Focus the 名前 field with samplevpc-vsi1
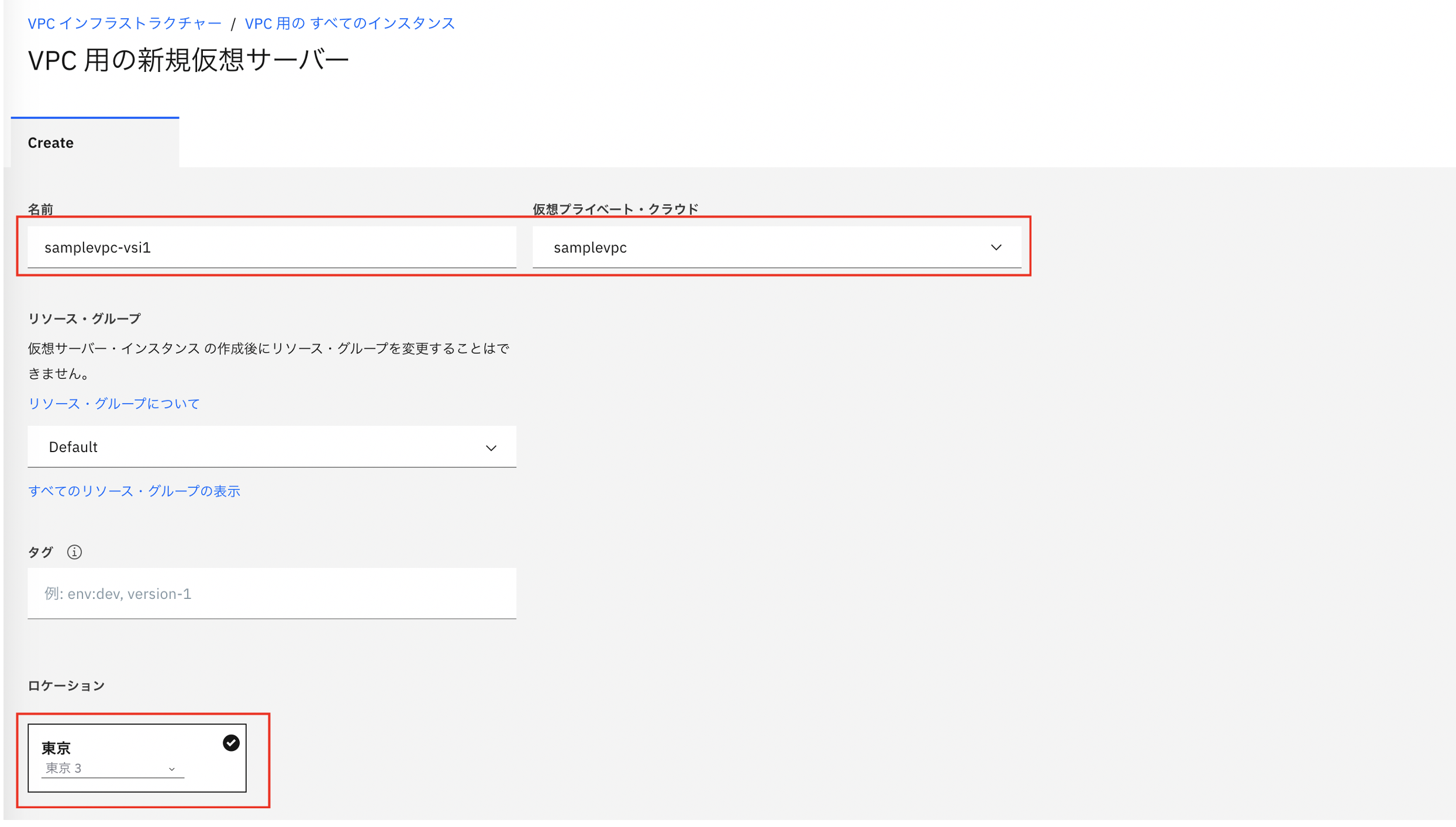The width and height of the screenshot is (1456, 827). 271,247
